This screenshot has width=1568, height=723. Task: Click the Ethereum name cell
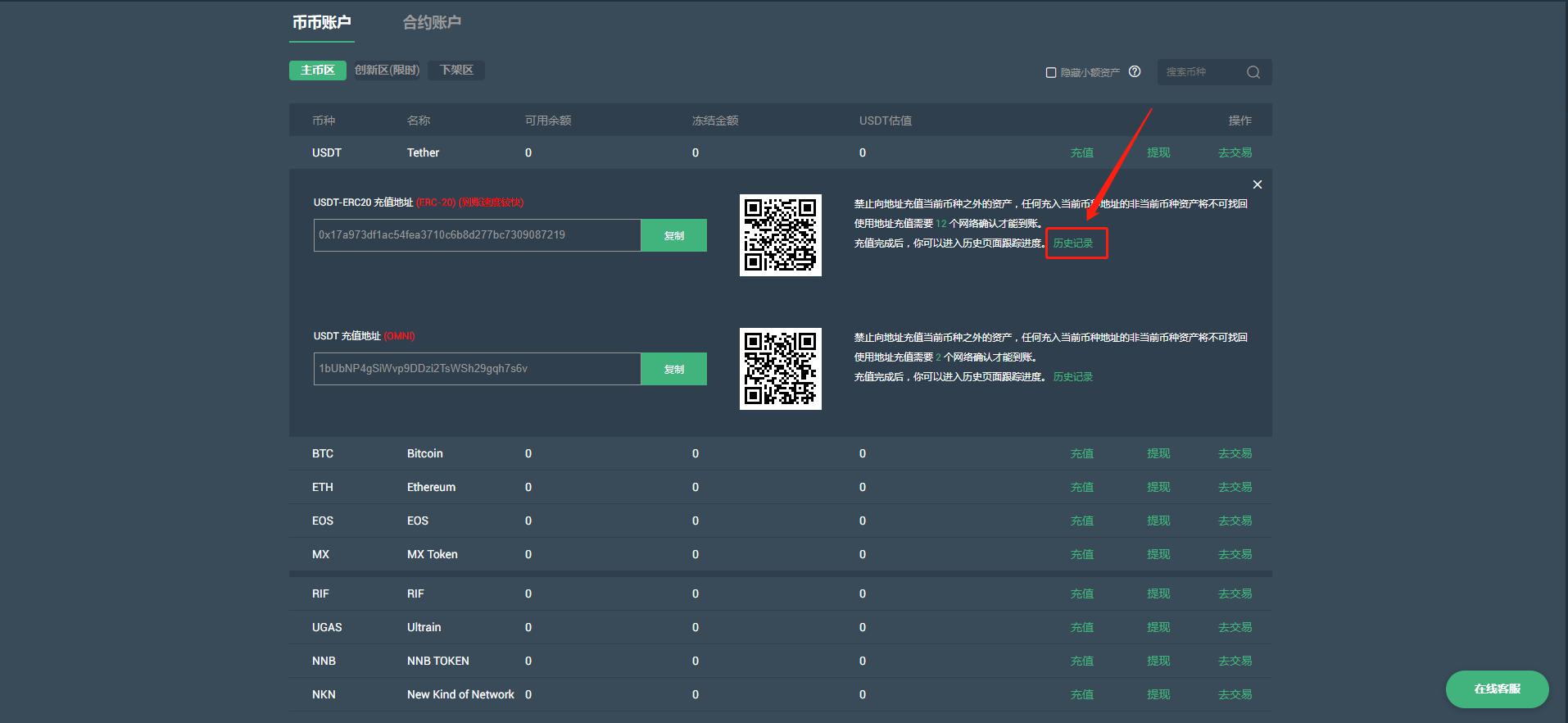[432, 487]
